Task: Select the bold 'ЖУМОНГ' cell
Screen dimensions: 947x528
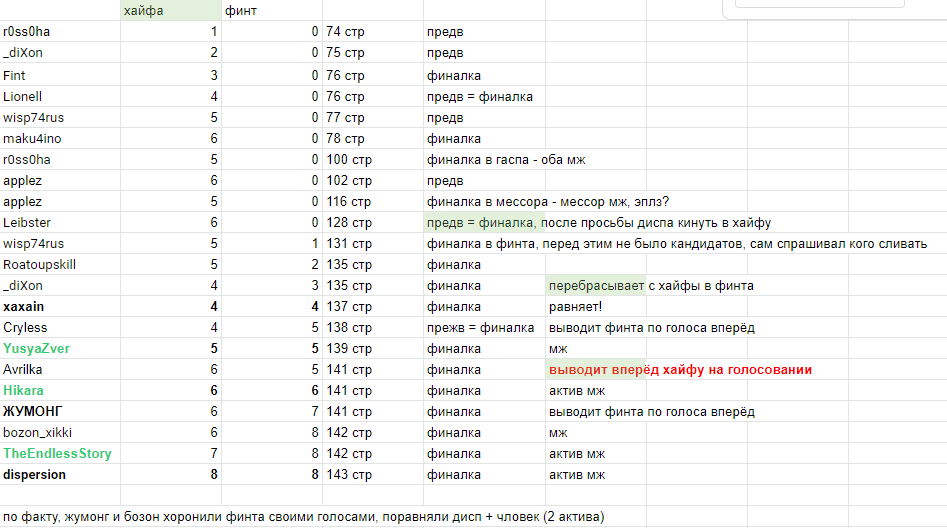Action: pyautogui.click(x=60, y=411)
